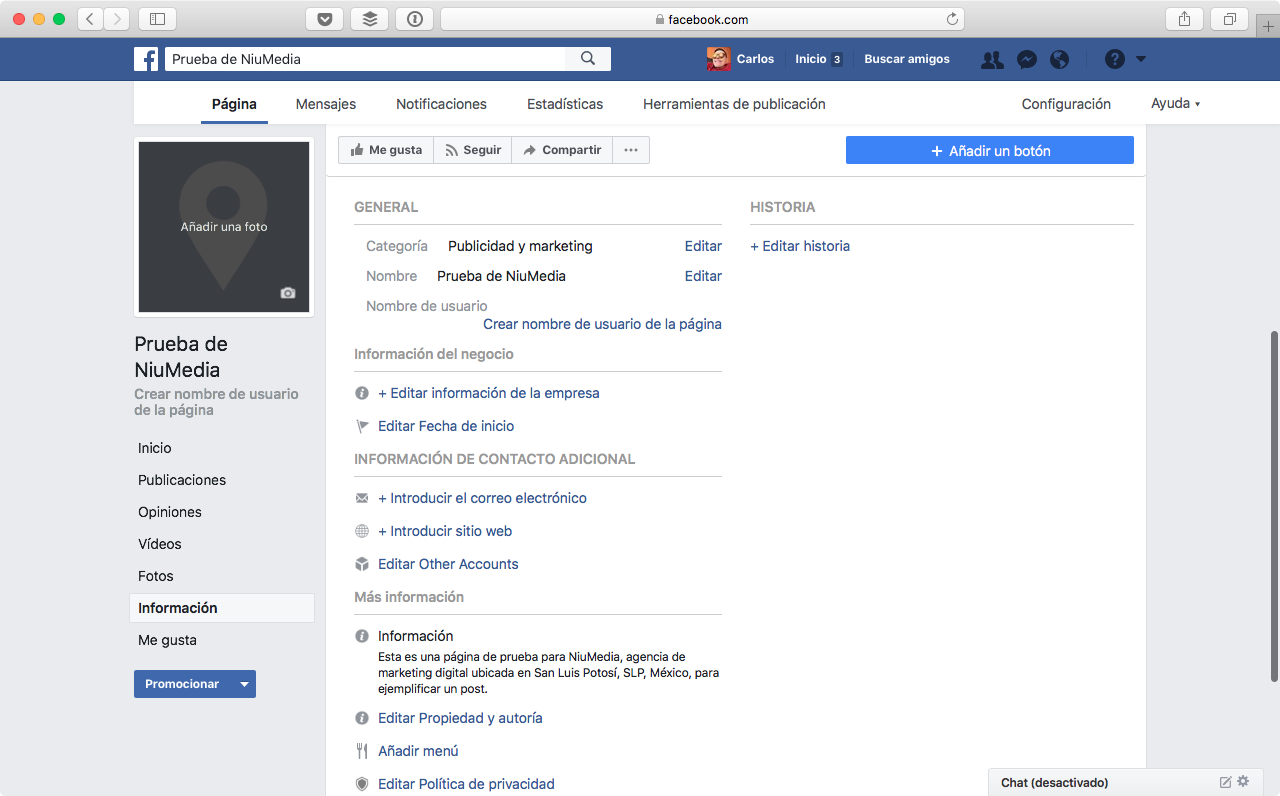This screenshot has width=1280, height=796.
Task: Click + Editar información de la empresa
Action: [489, 393]
